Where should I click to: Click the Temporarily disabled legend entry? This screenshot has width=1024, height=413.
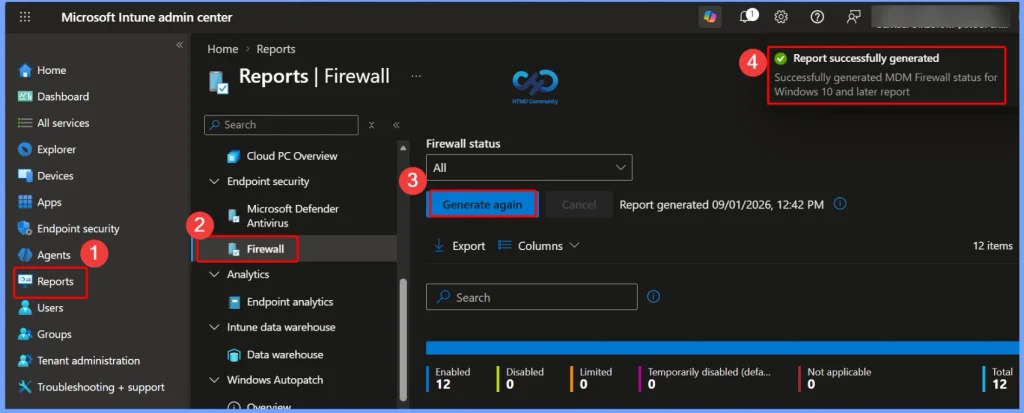click(705, 378)
